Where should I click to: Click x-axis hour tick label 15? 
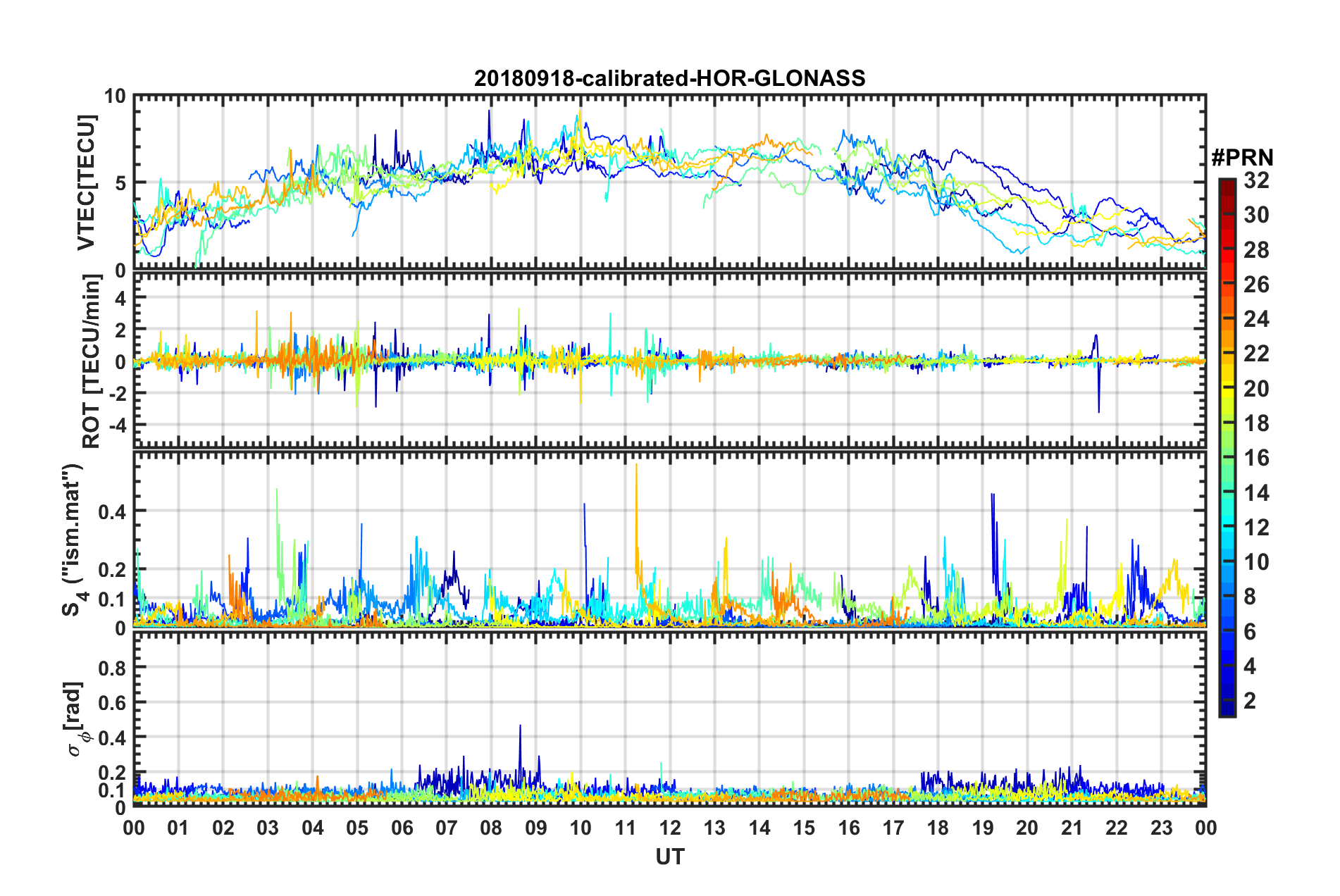click(804, 828)
